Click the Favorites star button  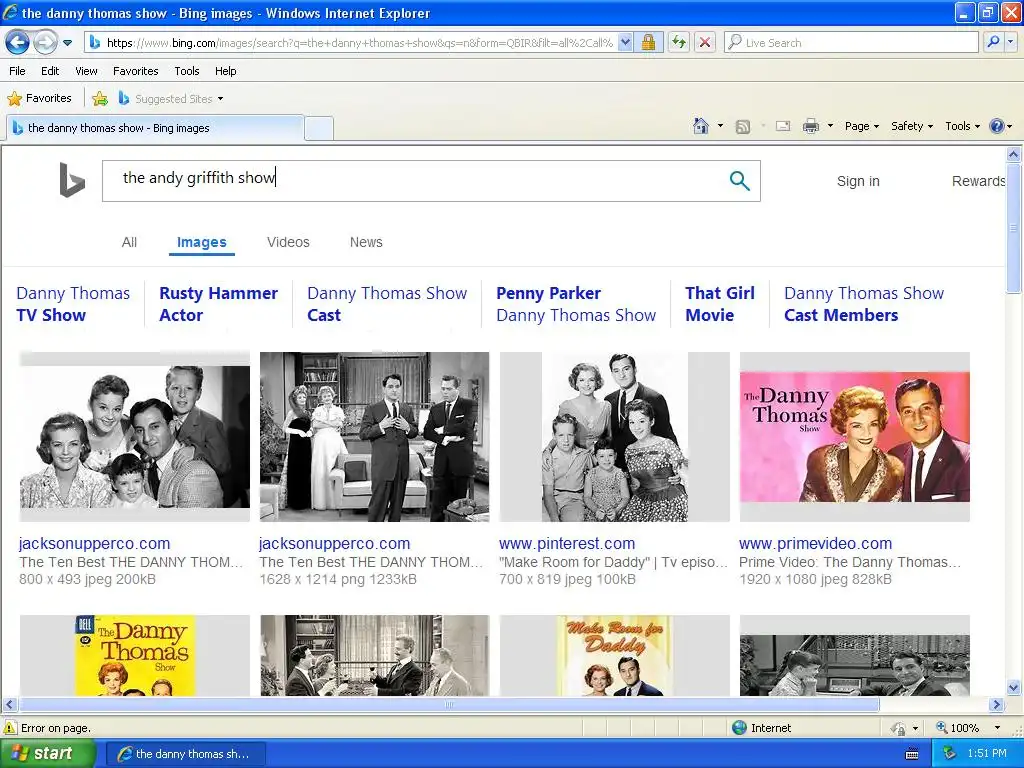coord(39,99)
